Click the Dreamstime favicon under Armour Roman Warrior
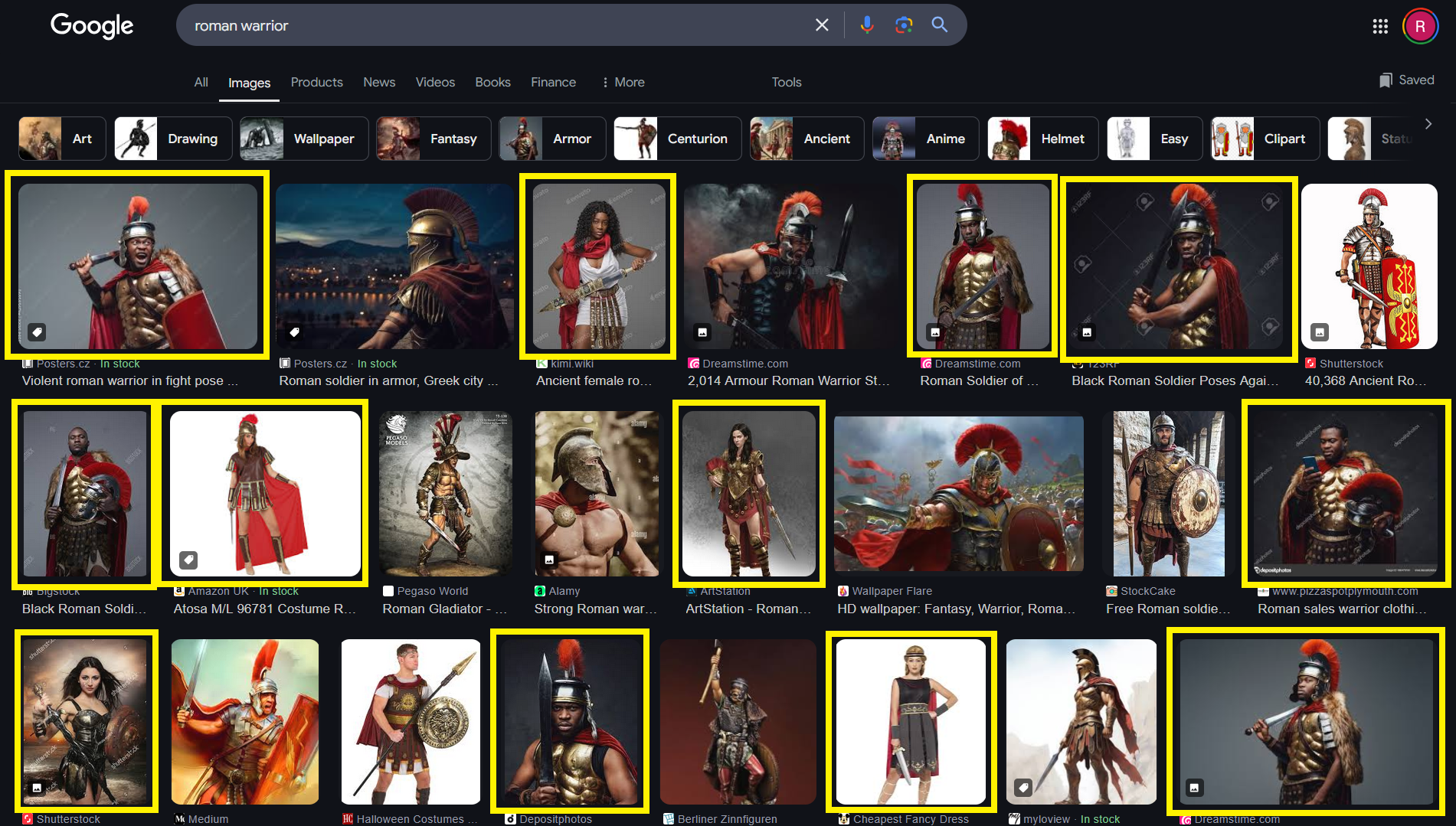 tap(693, 364)
